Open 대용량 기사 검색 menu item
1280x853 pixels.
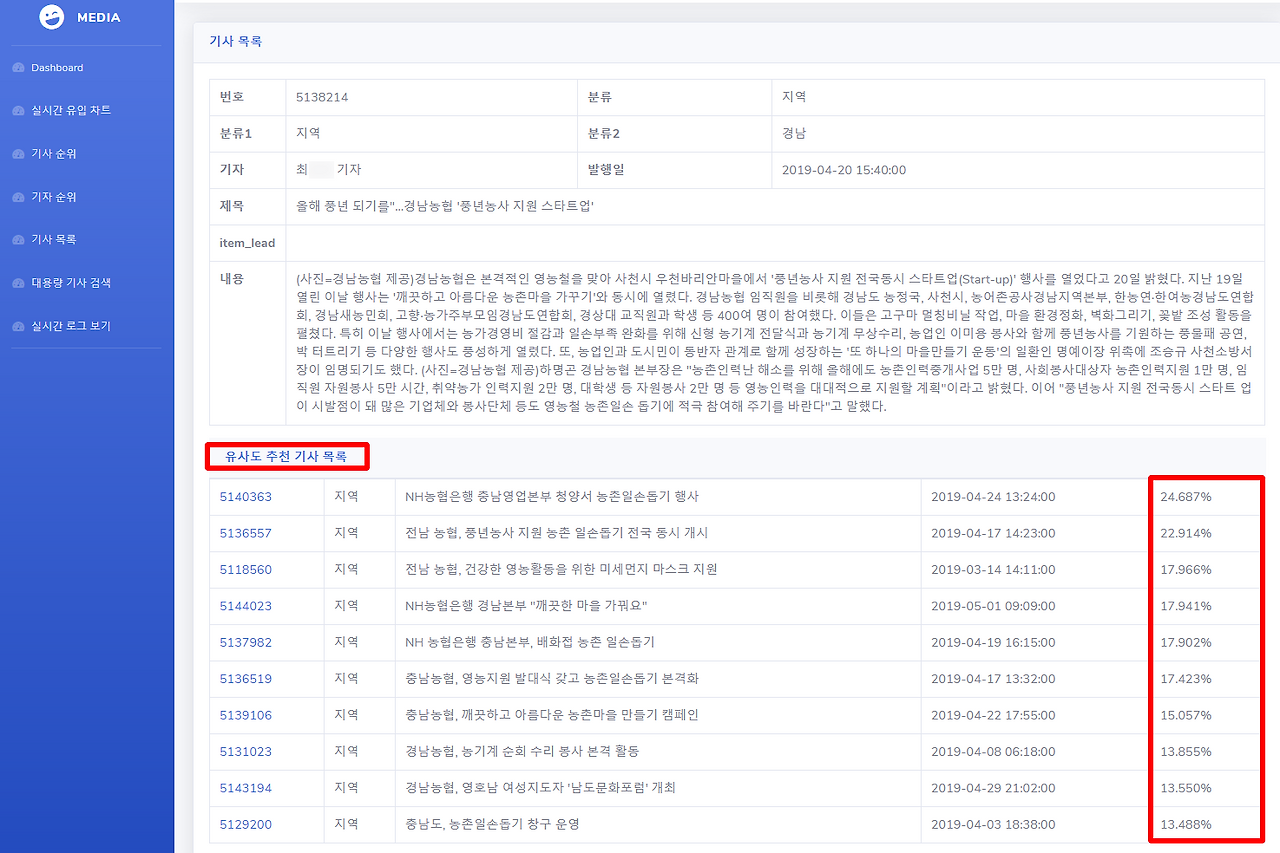71,283
